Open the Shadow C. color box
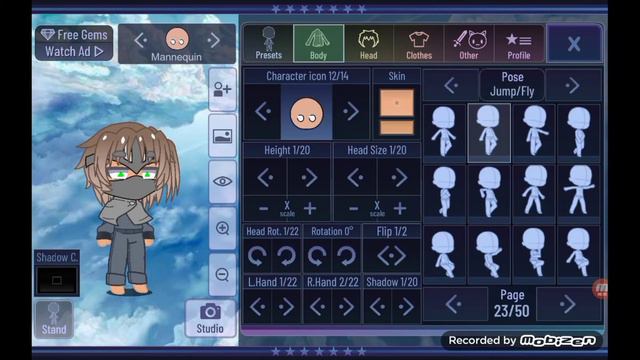 click(x=57, y=280)
